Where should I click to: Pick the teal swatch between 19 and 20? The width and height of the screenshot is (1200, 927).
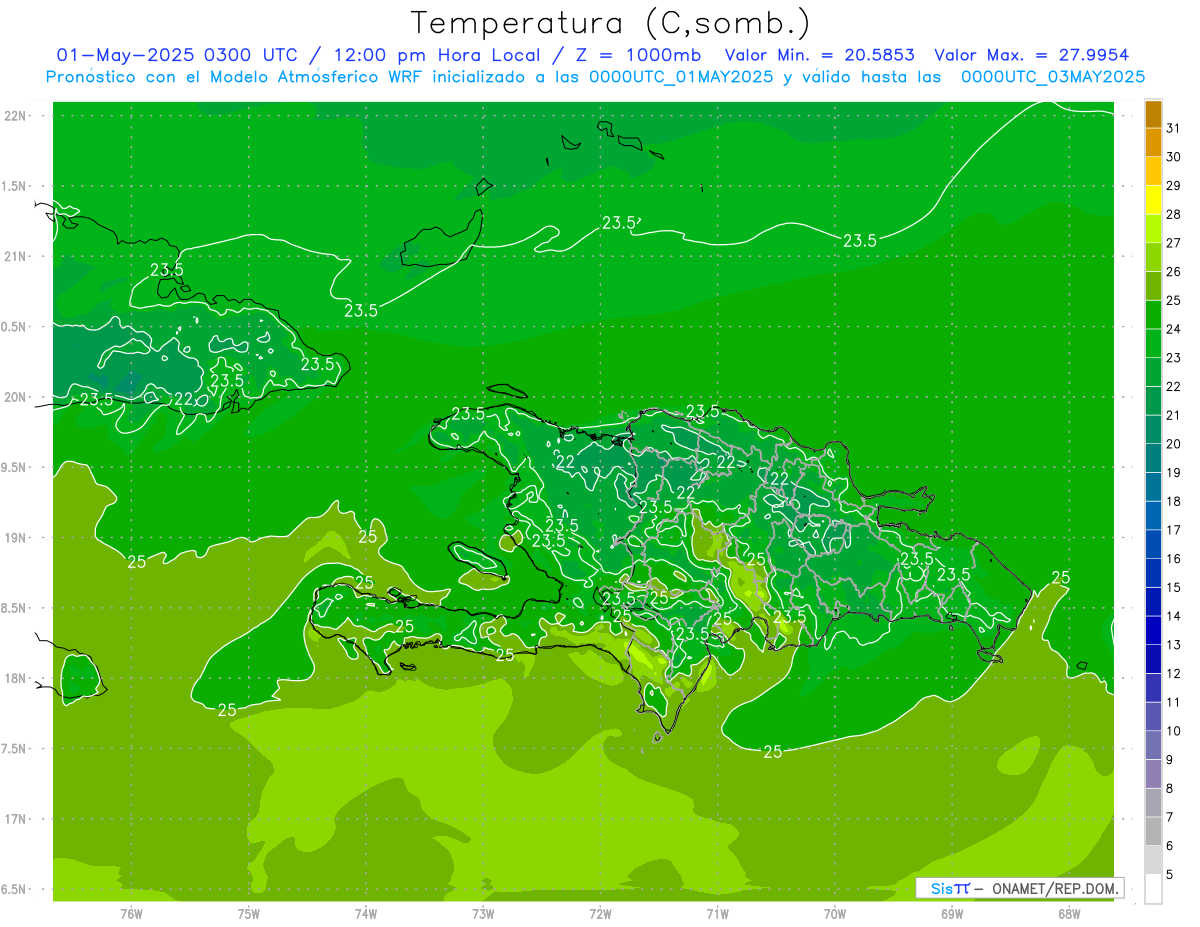point(1153,459)
